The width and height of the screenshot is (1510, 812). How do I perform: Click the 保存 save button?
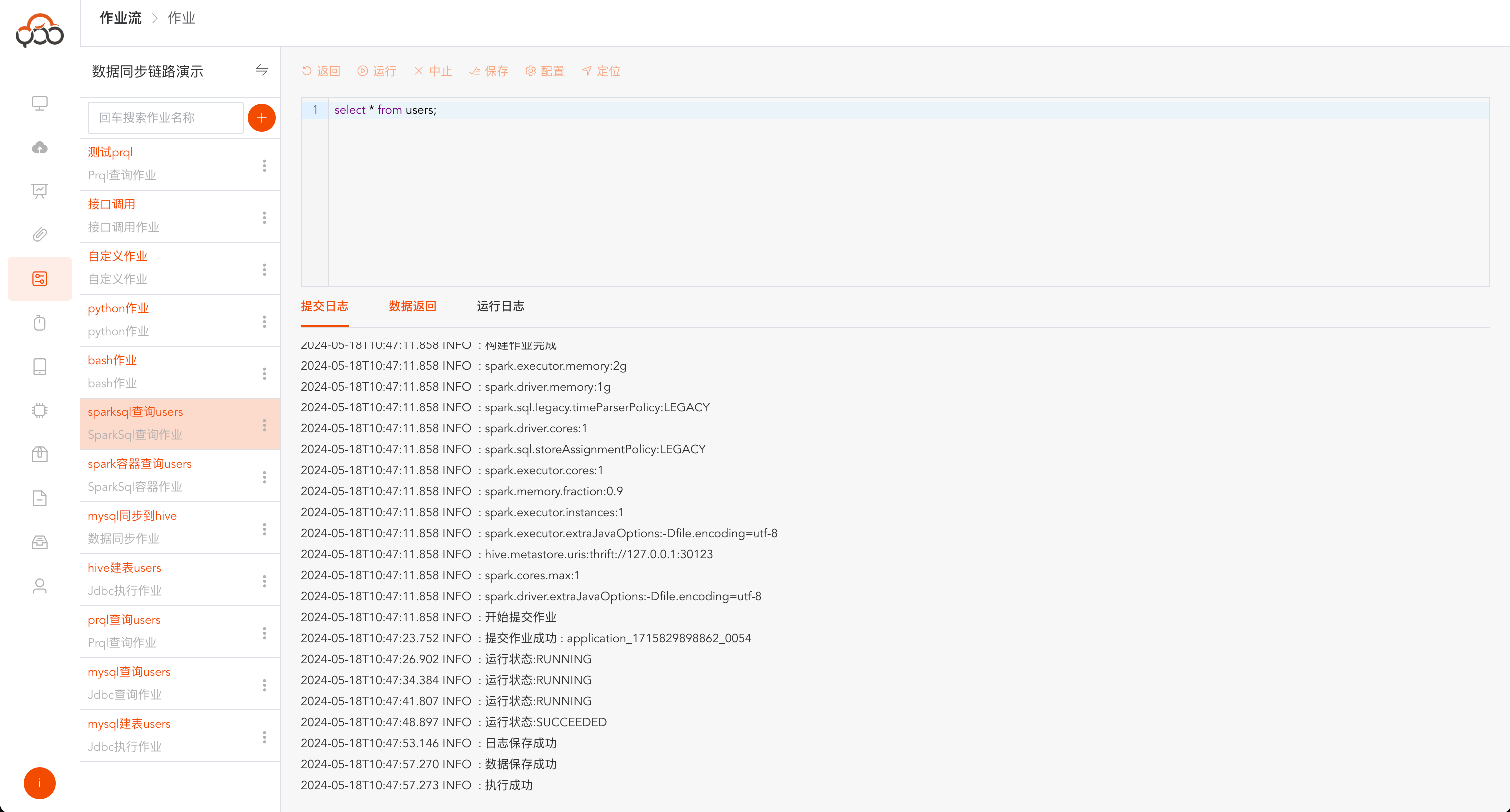(x=489, y=71)
